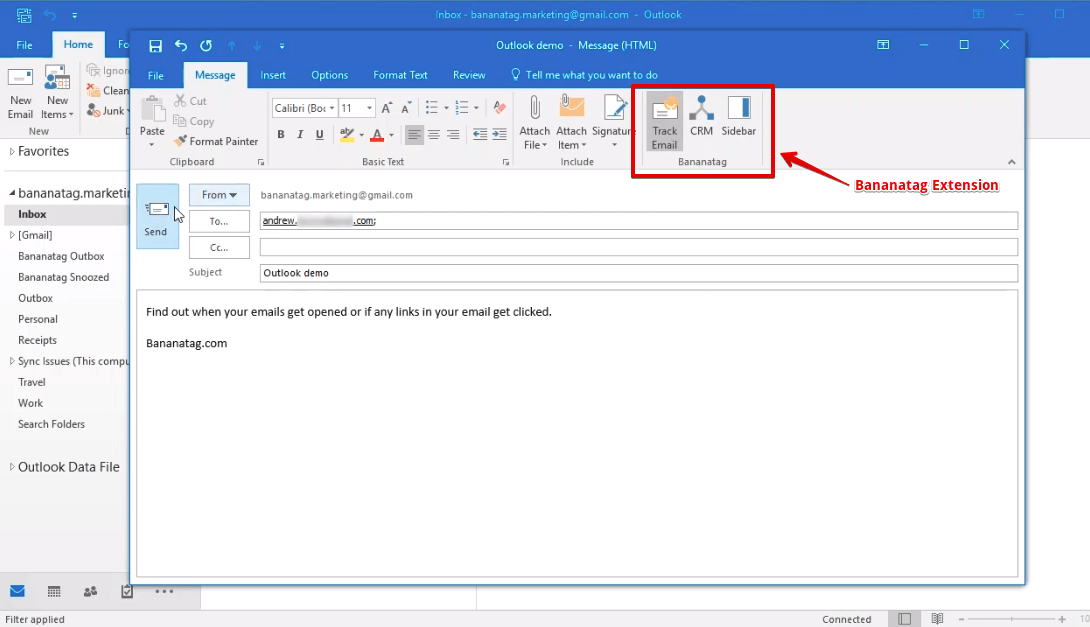Select the Inbox folder in Outlook
1090x627 pixels.
click(32, 214)
